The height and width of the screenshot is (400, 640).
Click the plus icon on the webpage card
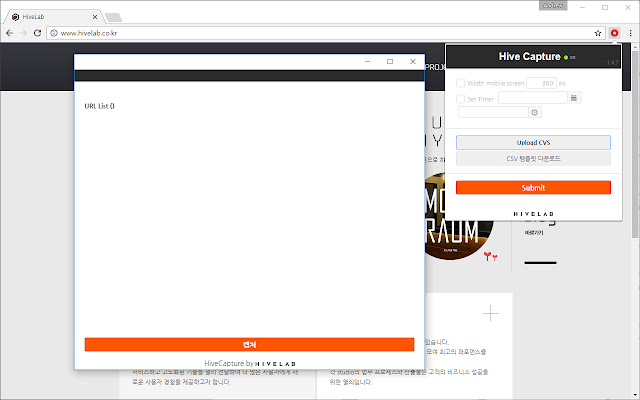click(x=491, y=313)
